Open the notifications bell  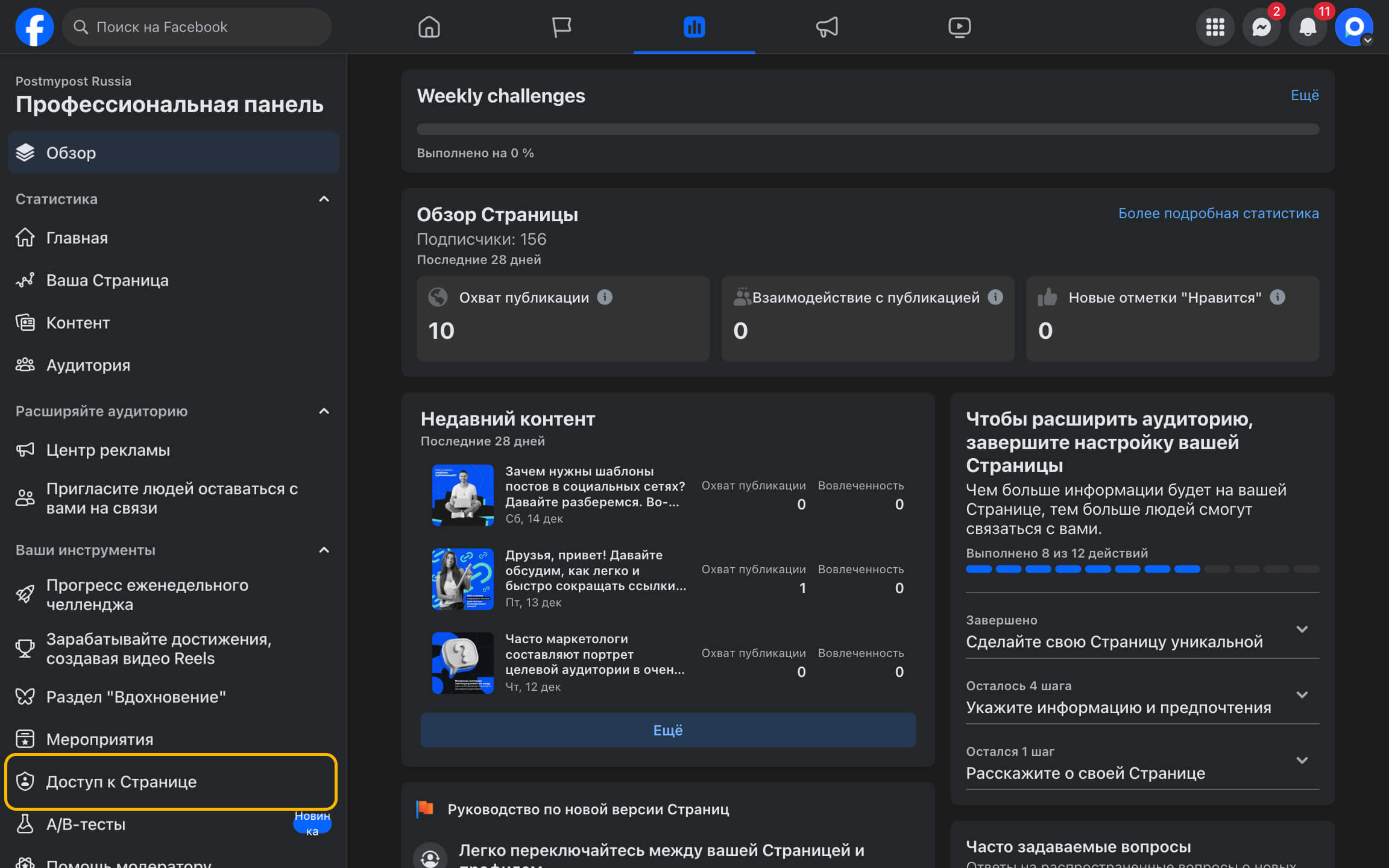(1307, 27)
